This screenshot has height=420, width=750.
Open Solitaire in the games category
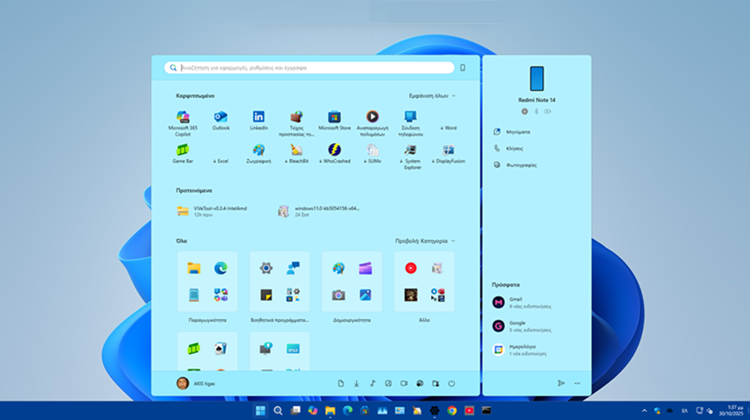pyautogui.click(x=221, y=349)
